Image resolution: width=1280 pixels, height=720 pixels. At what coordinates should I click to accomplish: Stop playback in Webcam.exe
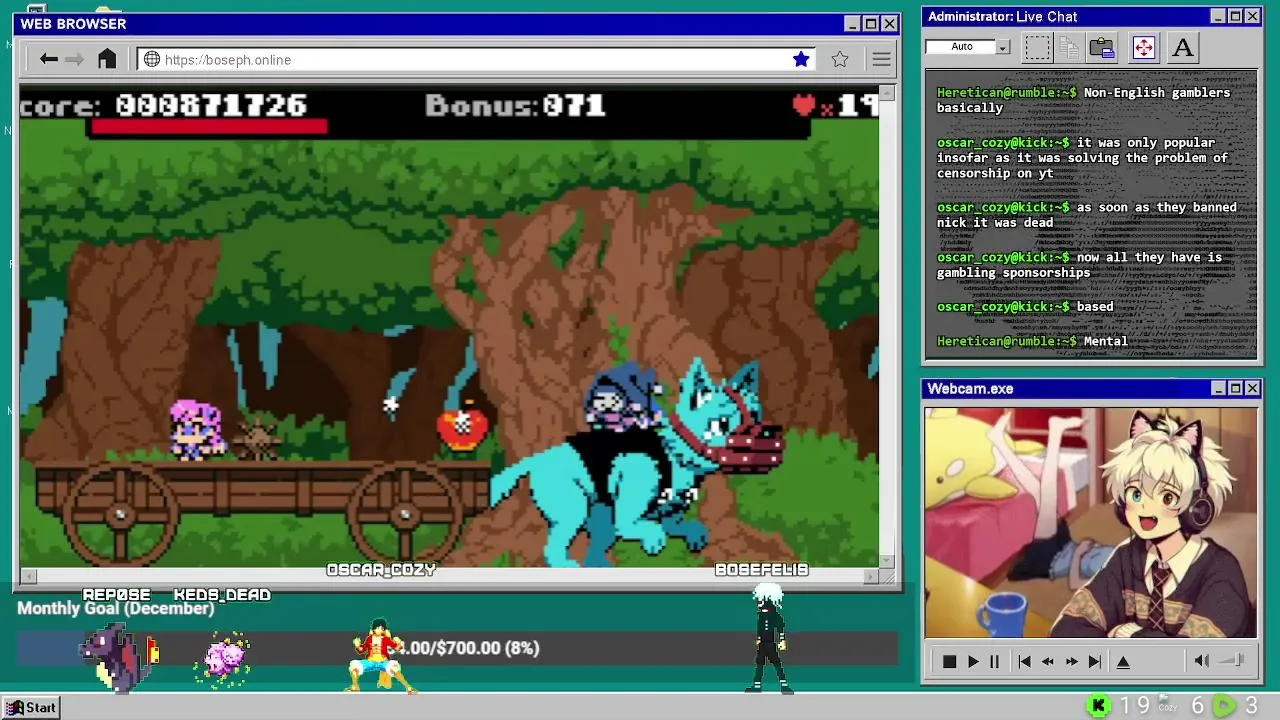(949, 661)
